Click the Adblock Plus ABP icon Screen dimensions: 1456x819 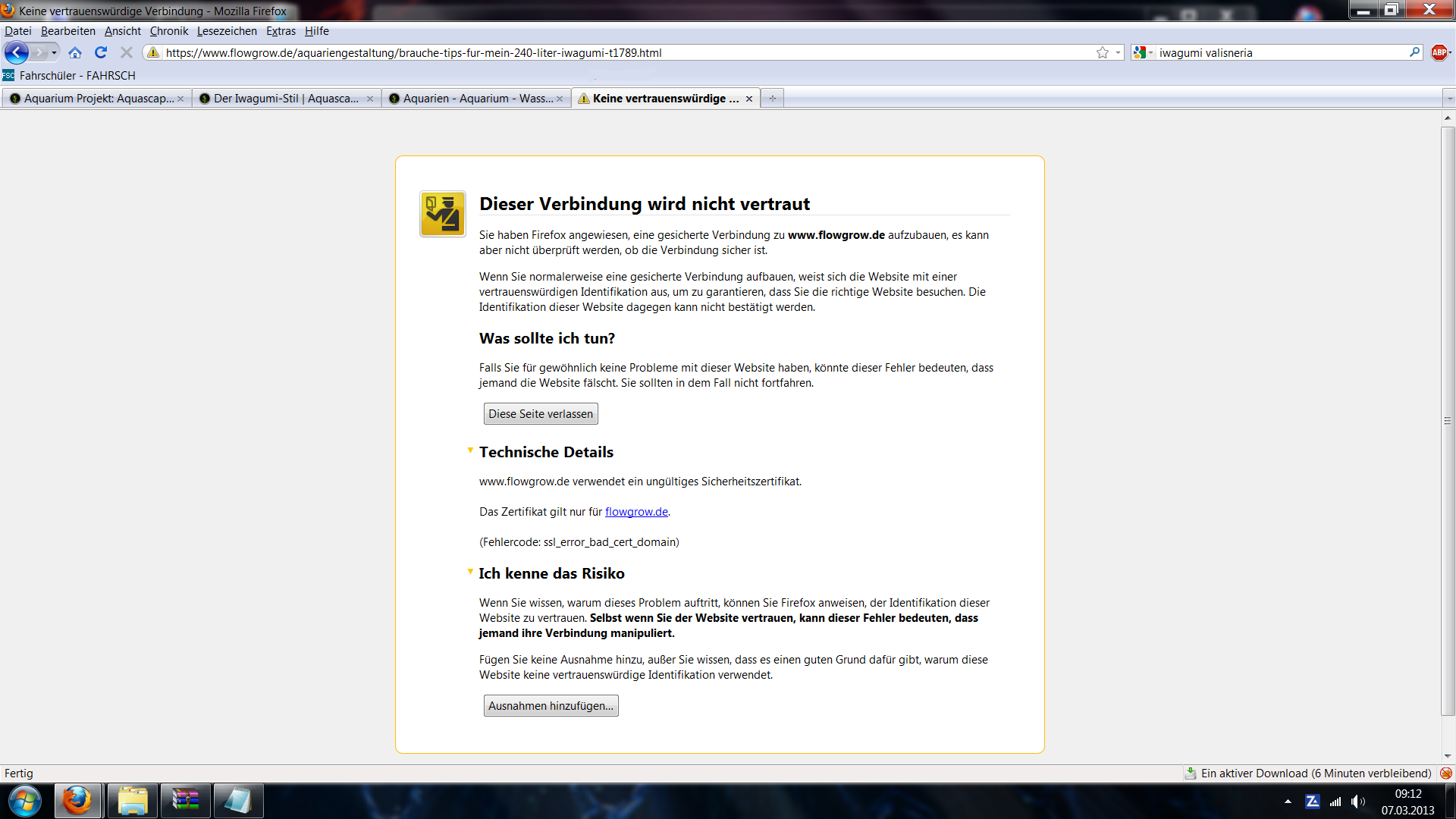tap(1438, 52)
